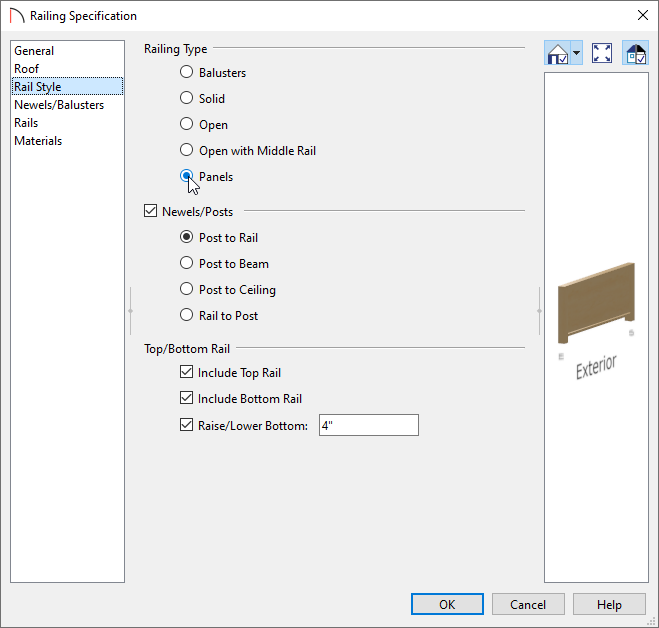Uncheck the Newels/Posts checkbox

(150, 211)
